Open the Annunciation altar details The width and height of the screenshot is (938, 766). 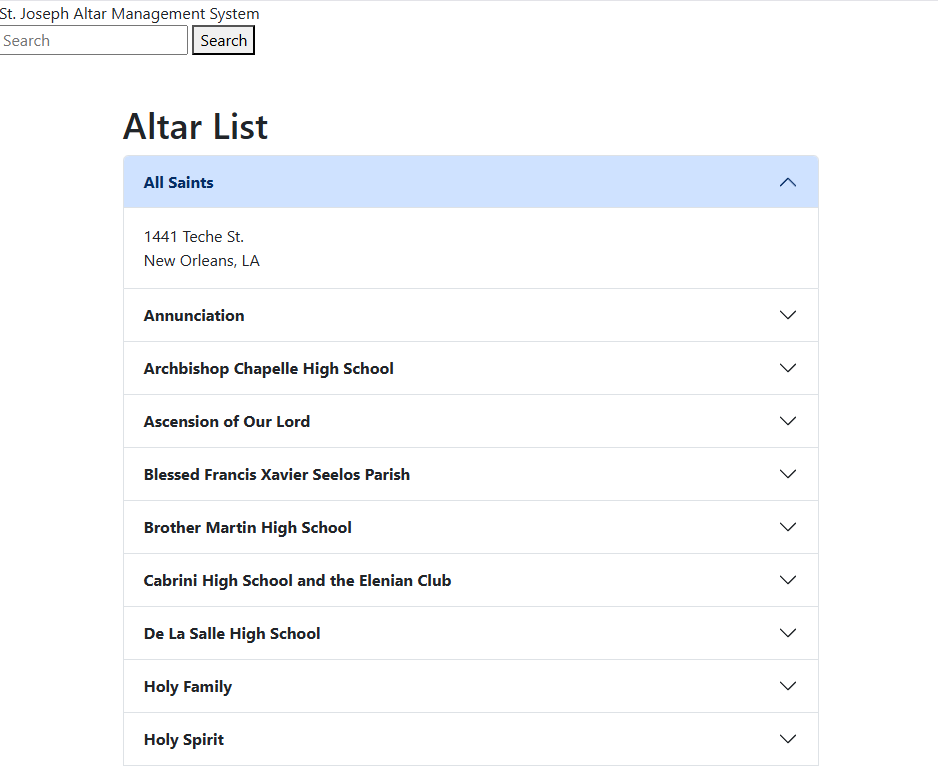(194, 315)
